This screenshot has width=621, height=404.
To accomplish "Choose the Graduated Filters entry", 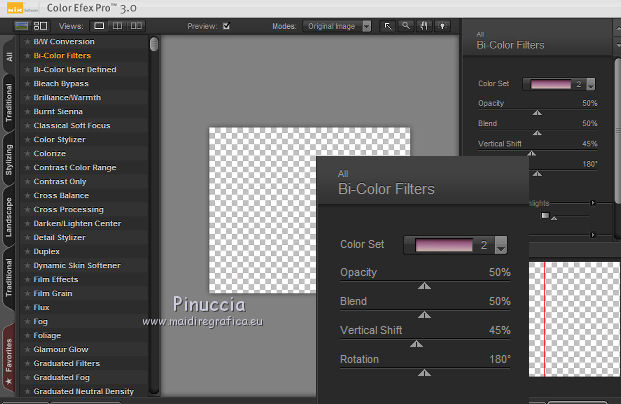I will coord(66,363).
